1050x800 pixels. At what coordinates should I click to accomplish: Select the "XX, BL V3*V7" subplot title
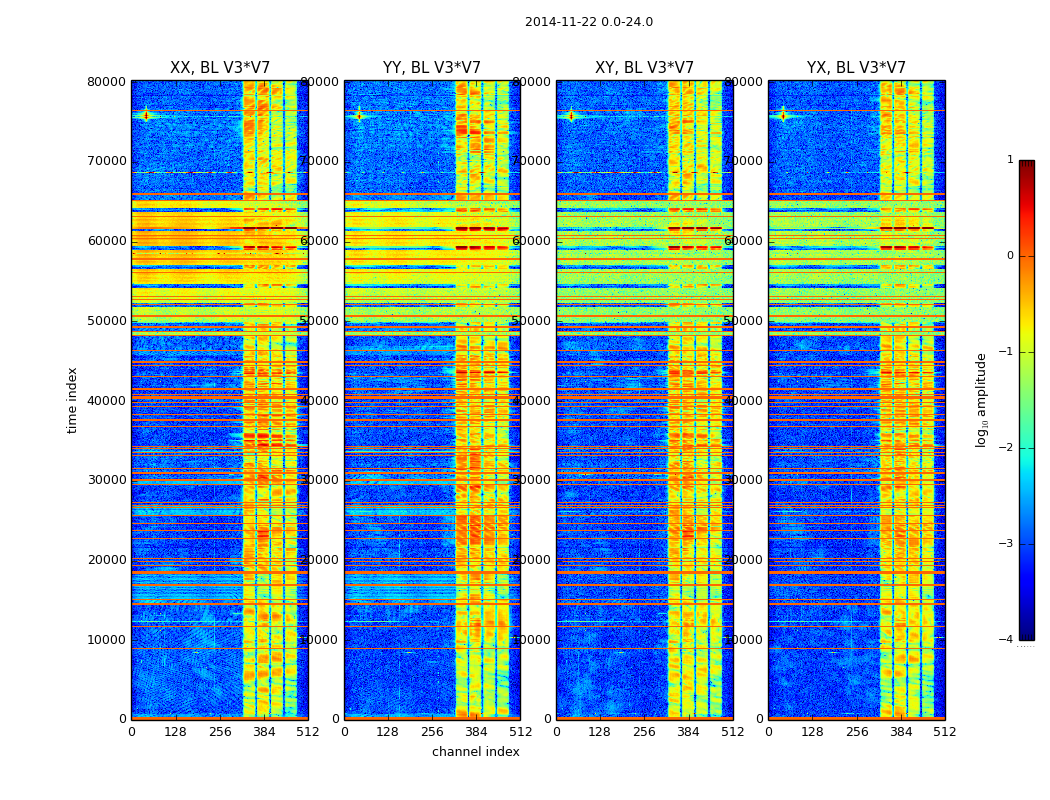(x=220, y=68)
